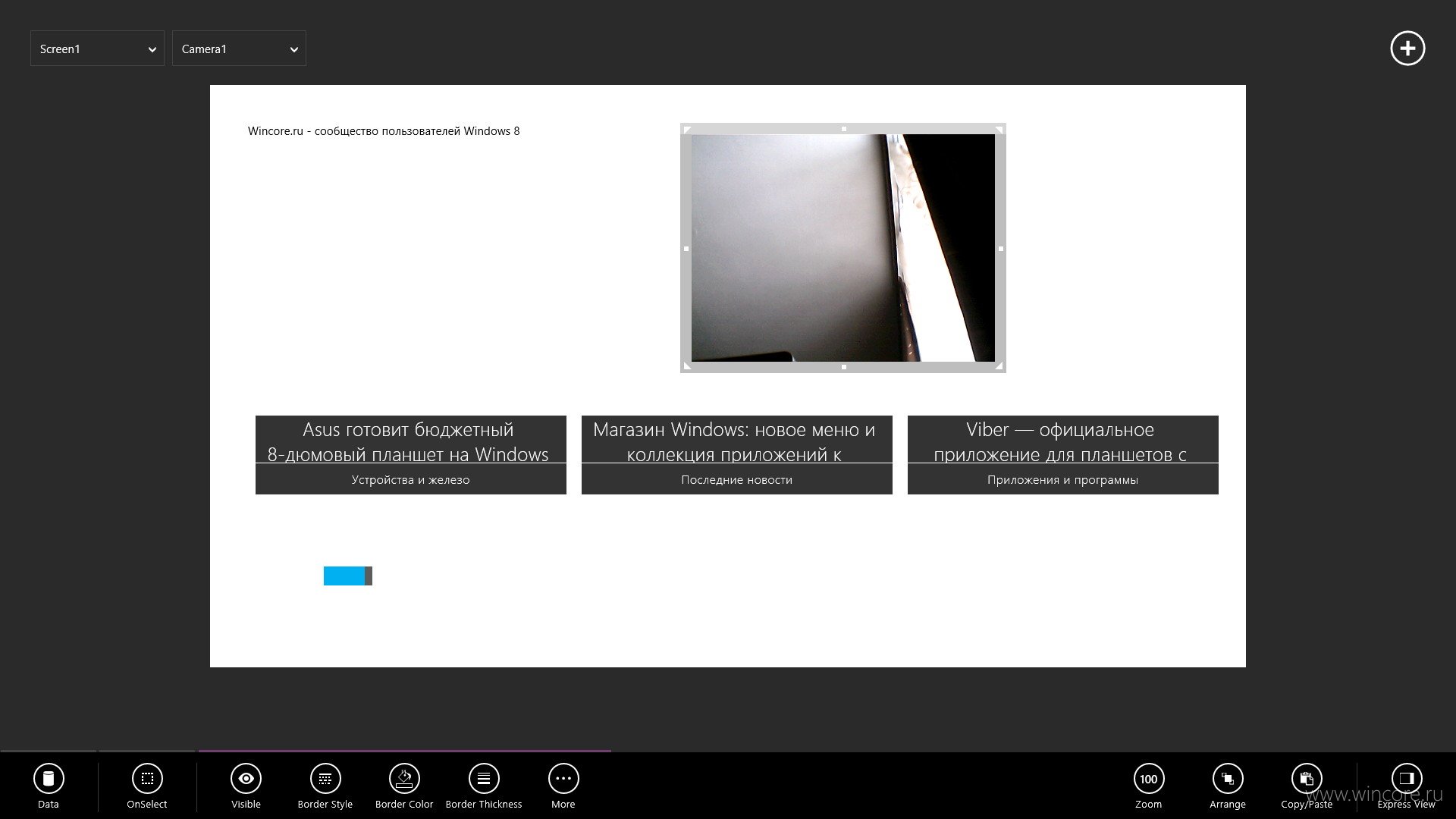
Task: Expand the Screen1 dropdown
Action: (97, 49)
